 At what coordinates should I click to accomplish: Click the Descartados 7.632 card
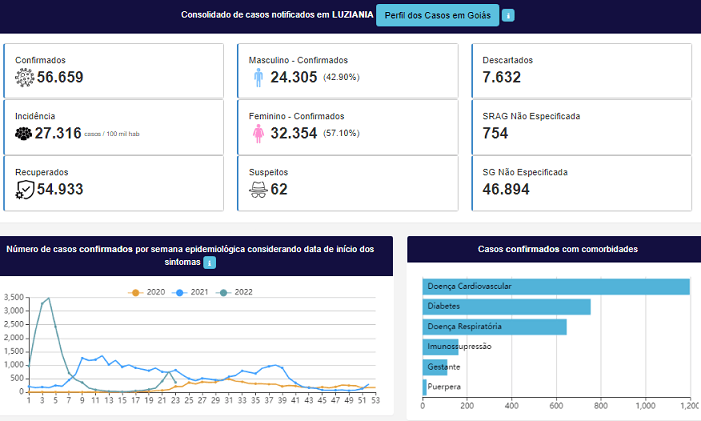[x=580, y=70]
